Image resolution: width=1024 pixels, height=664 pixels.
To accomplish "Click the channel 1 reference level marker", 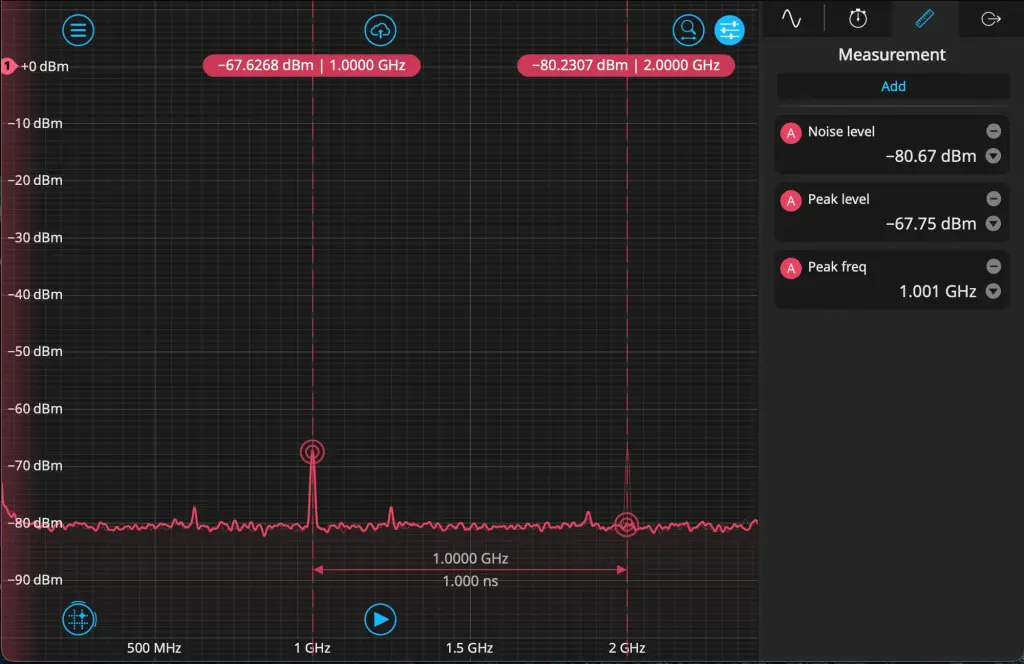I will [8, 66].
